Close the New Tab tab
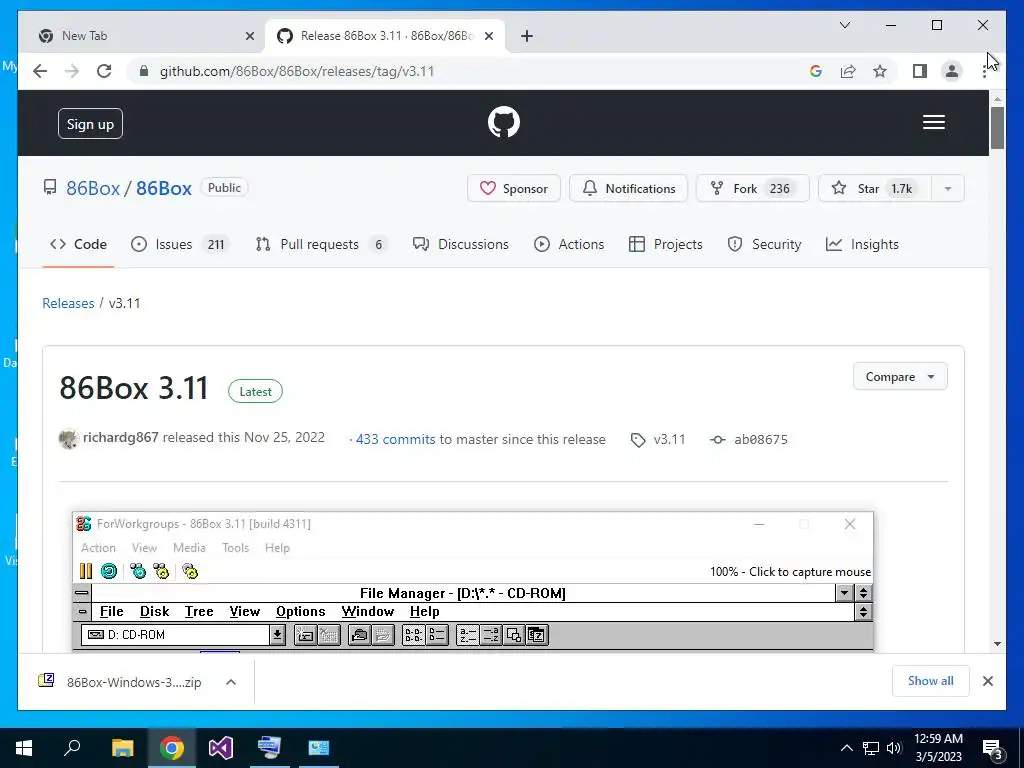Viewport: 1024px width, 768px height. pyautogui.click(x=249, y=36)
